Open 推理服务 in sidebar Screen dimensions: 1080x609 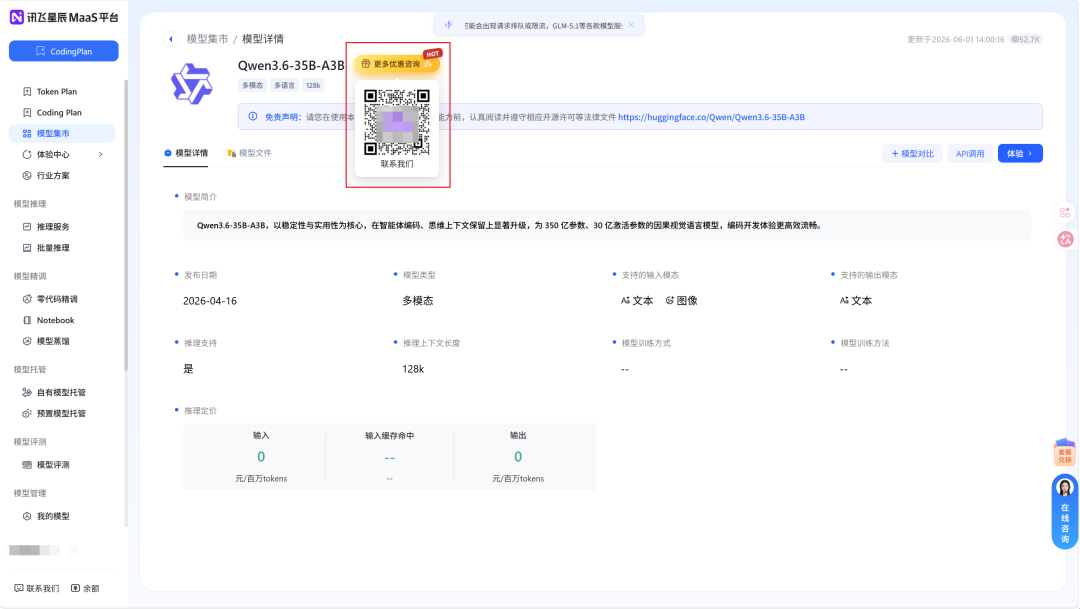pyautogui.click(x=53, y=227)
